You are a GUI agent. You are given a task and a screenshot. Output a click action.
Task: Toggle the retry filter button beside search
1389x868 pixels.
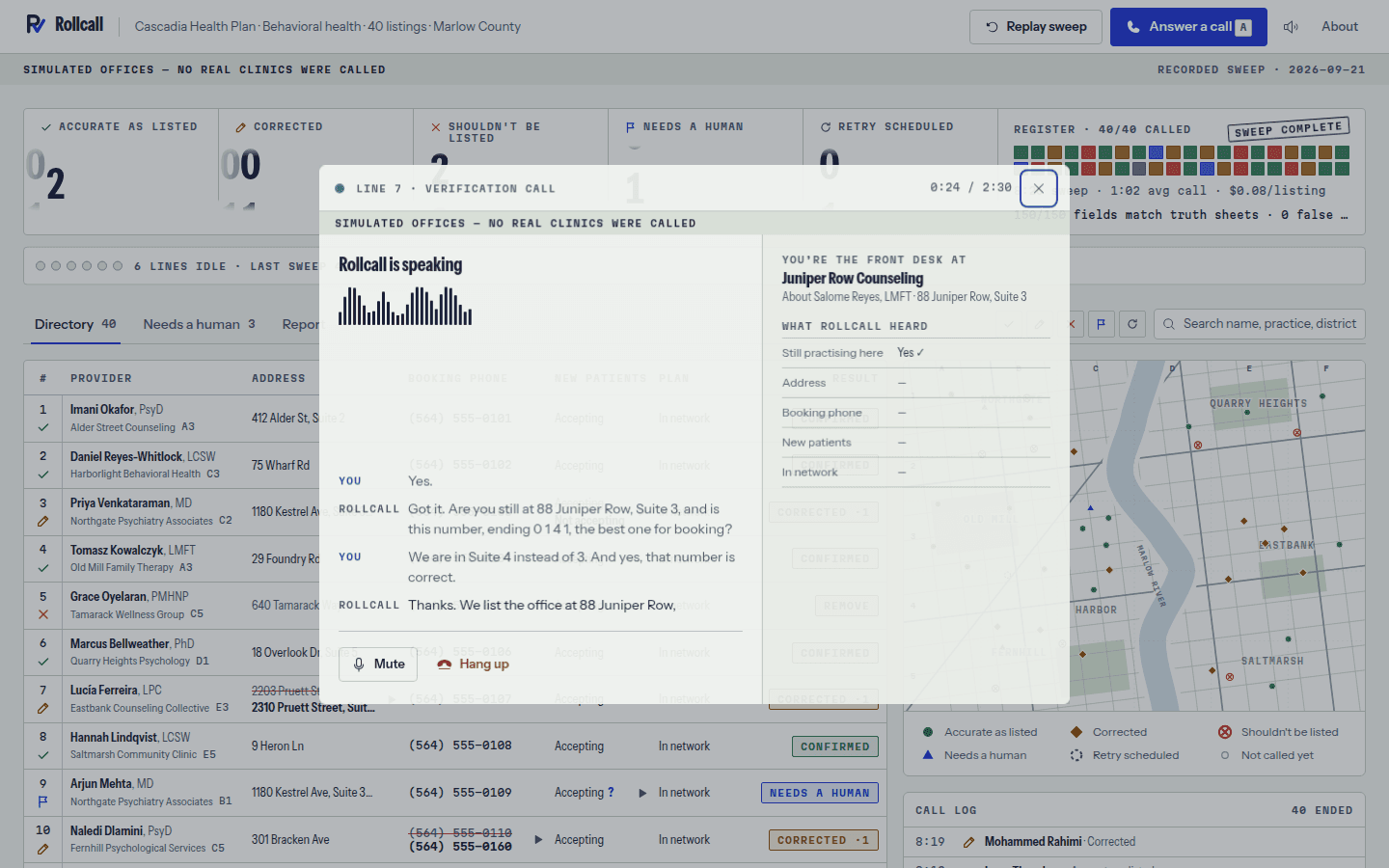click(1132, 324)
